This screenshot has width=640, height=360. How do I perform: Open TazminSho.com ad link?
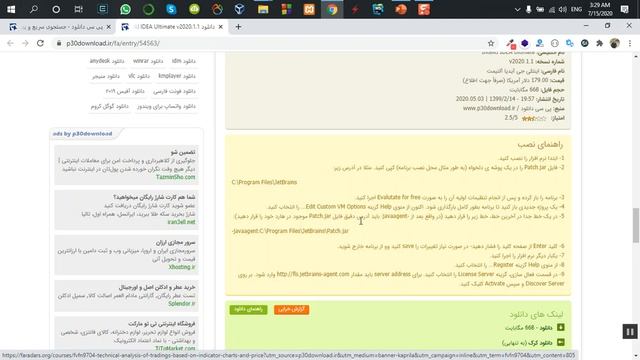pos(176,177)
